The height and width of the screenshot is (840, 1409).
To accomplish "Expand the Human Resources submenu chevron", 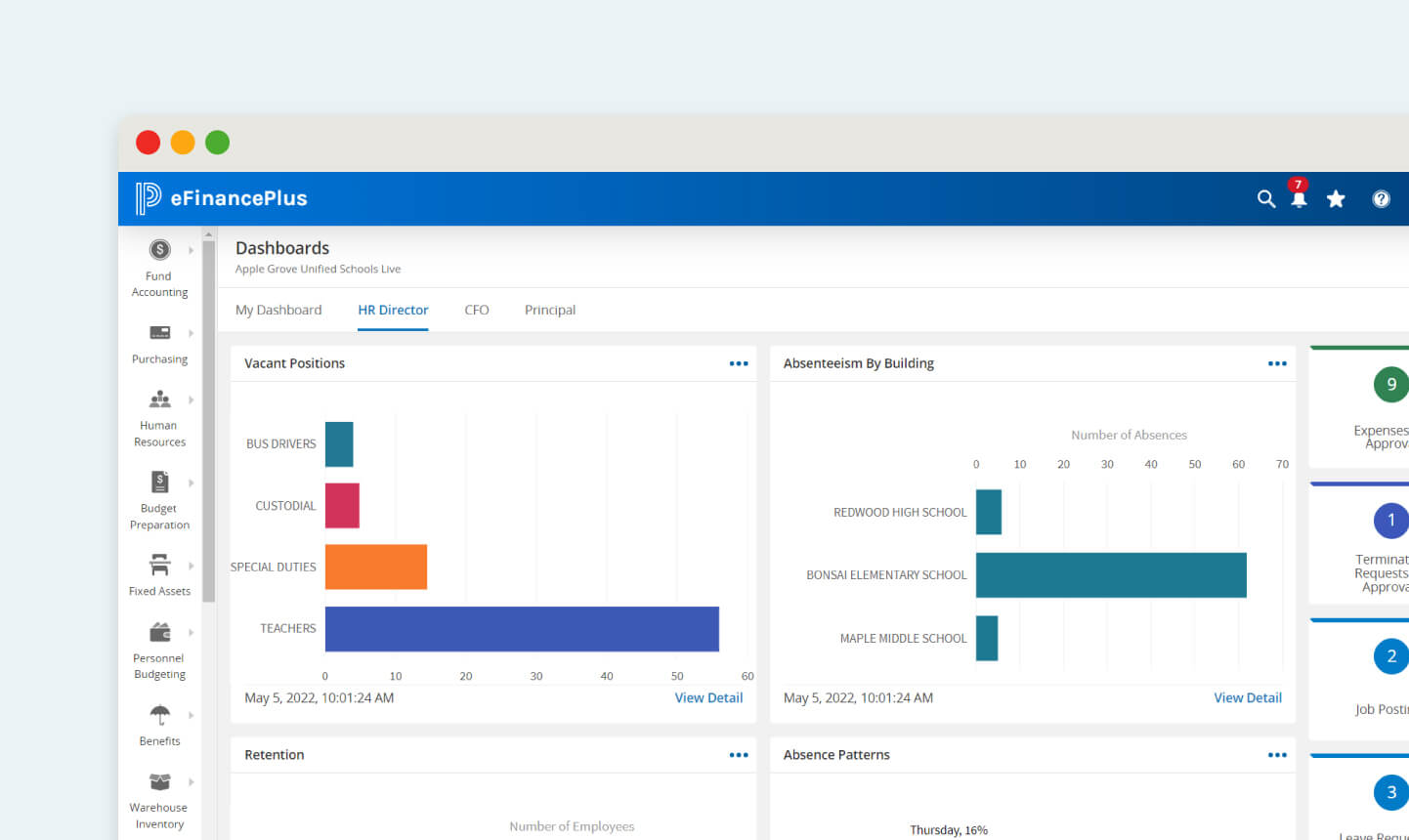I will point(191,399).
